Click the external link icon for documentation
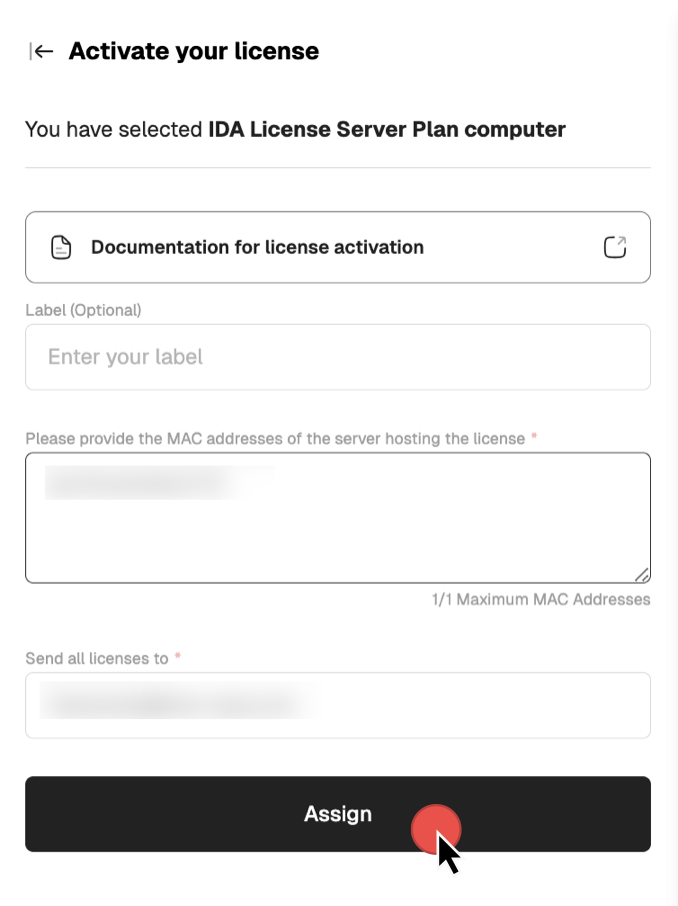The width and height of the screenshot is (678, 906). pyautogui.click(x=615, y=247)
